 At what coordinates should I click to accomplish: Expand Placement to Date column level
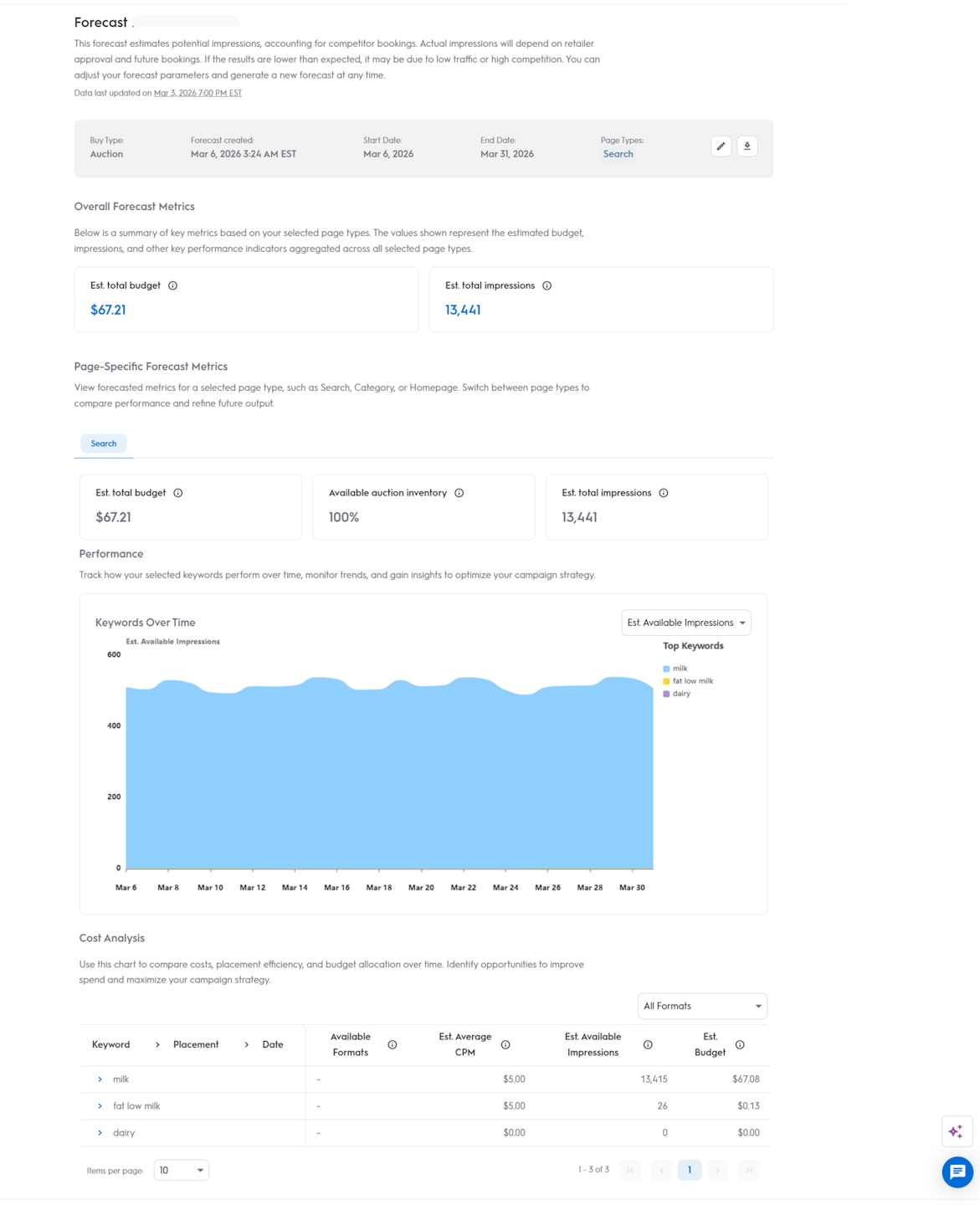(x=246, y=1045)
